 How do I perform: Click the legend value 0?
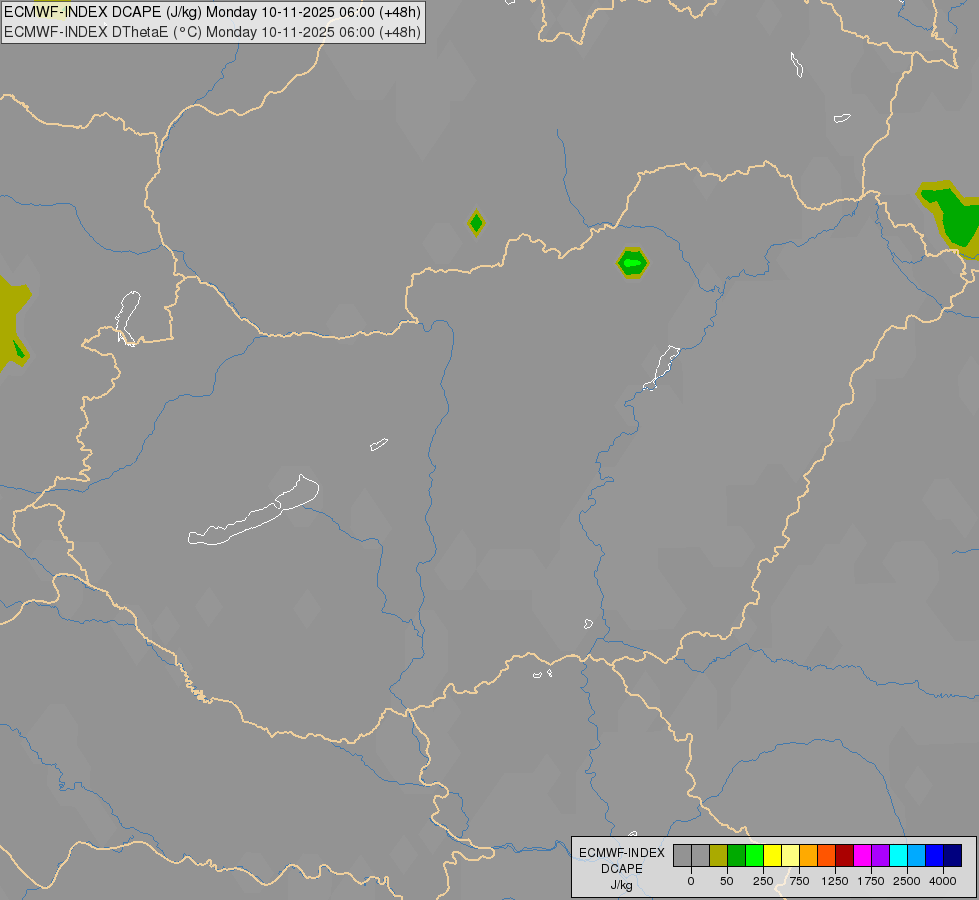point(691,881)
